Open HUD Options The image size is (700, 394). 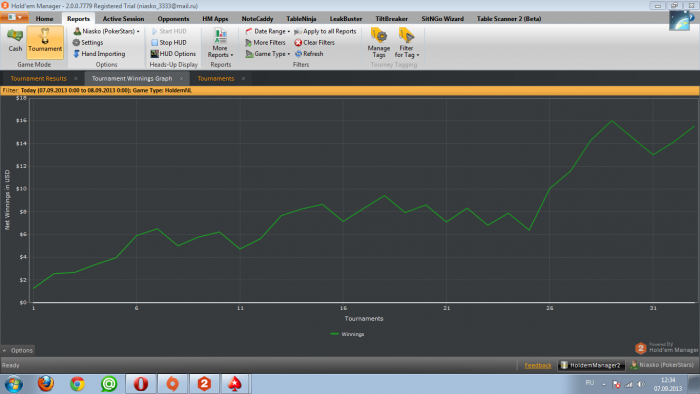[x=173, y=54]
